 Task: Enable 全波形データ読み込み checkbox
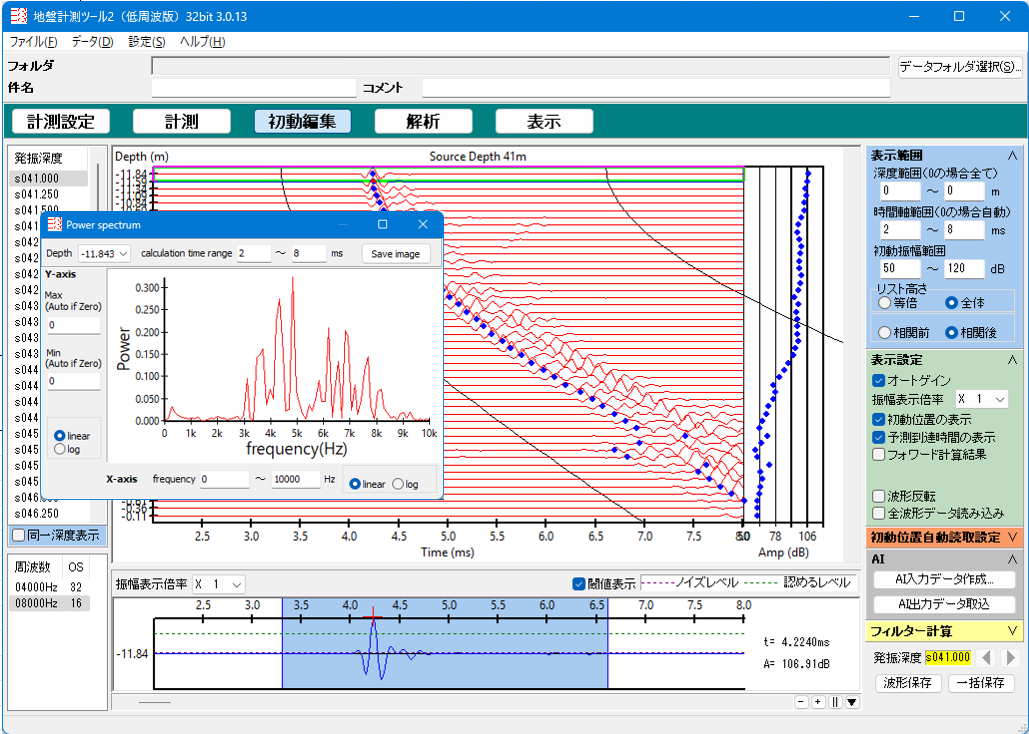(x=879, y=513)
